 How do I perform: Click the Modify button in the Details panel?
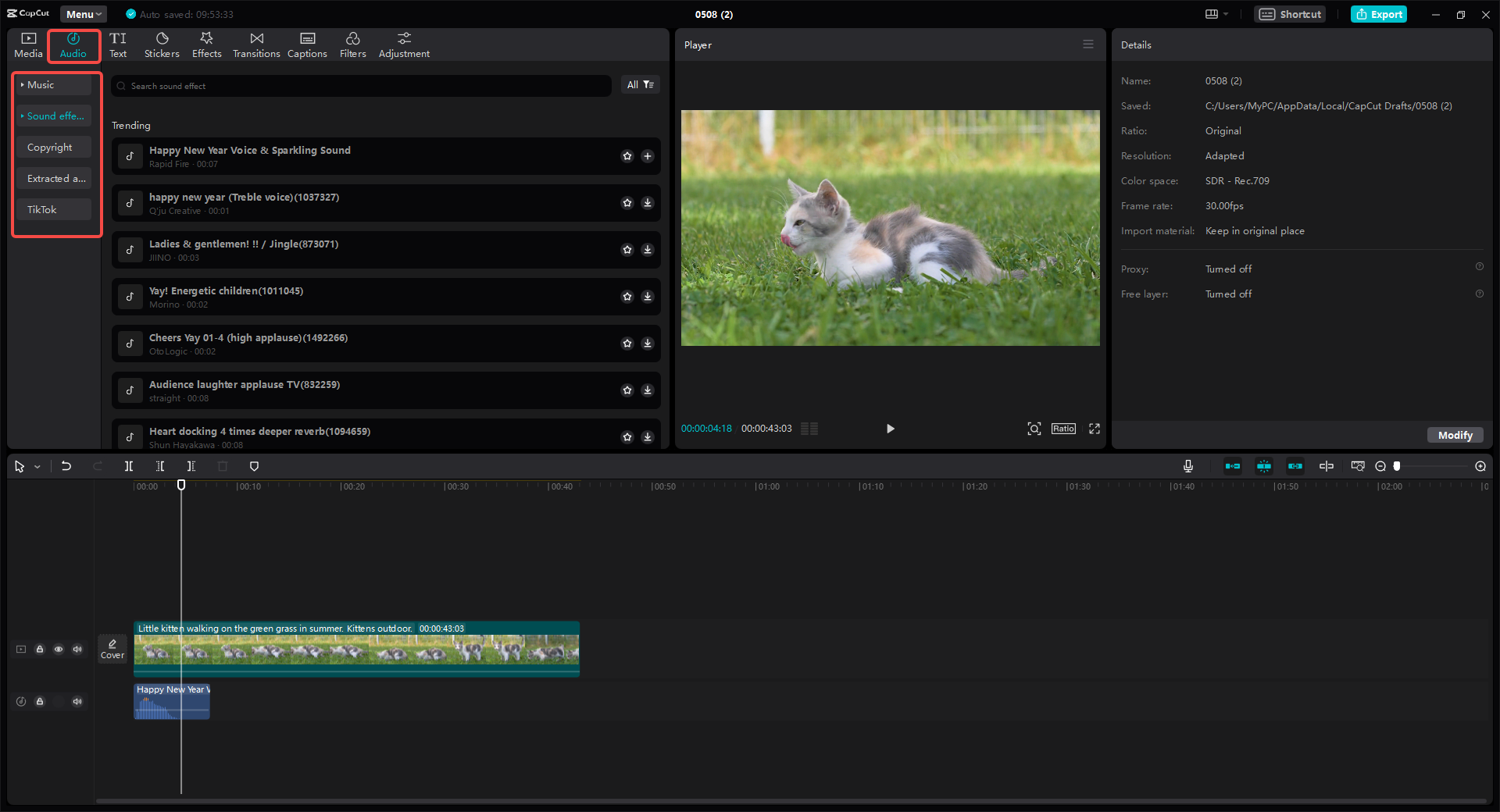tap(1454, 435)
